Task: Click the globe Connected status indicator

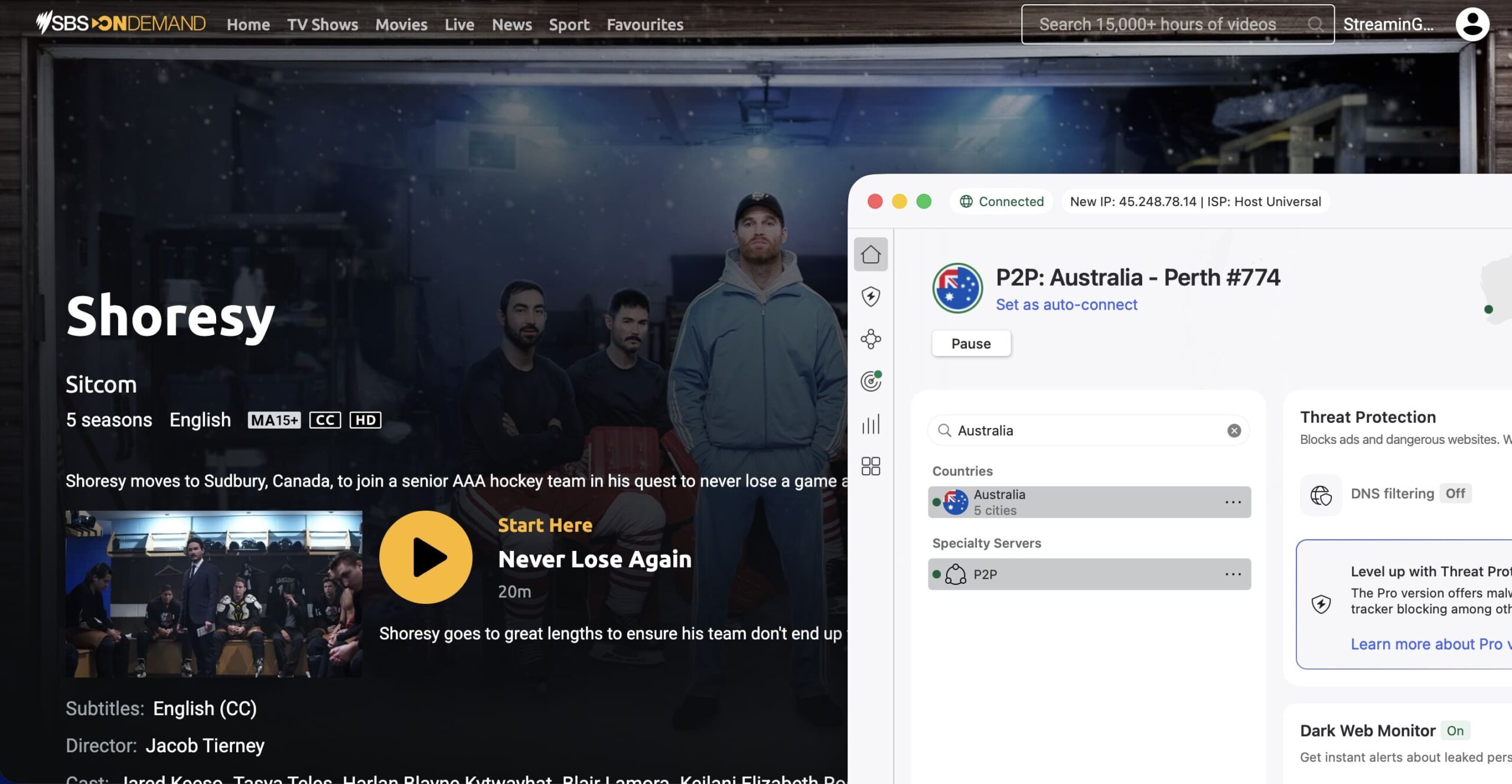Action: (x=1001, y=201)
